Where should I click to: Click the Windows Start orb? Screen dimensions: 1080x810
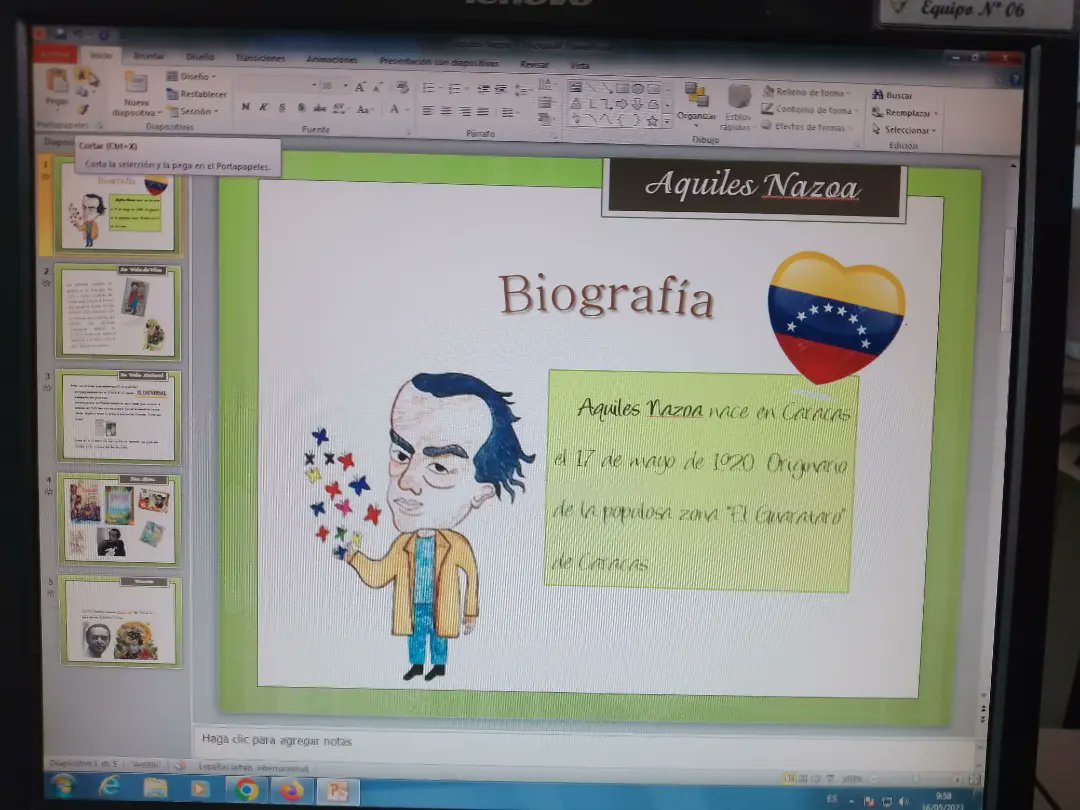pyautogui.click(x=63, y=785)
